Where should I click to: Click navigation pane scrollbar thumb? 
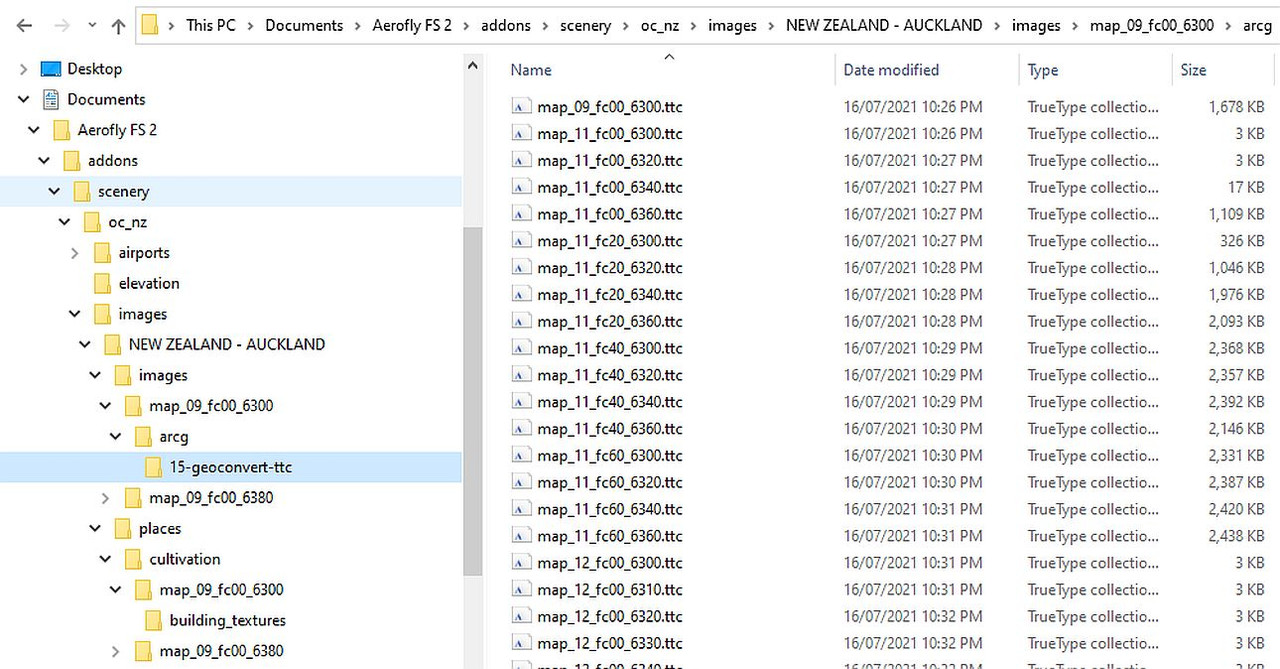tap(473, 400)
